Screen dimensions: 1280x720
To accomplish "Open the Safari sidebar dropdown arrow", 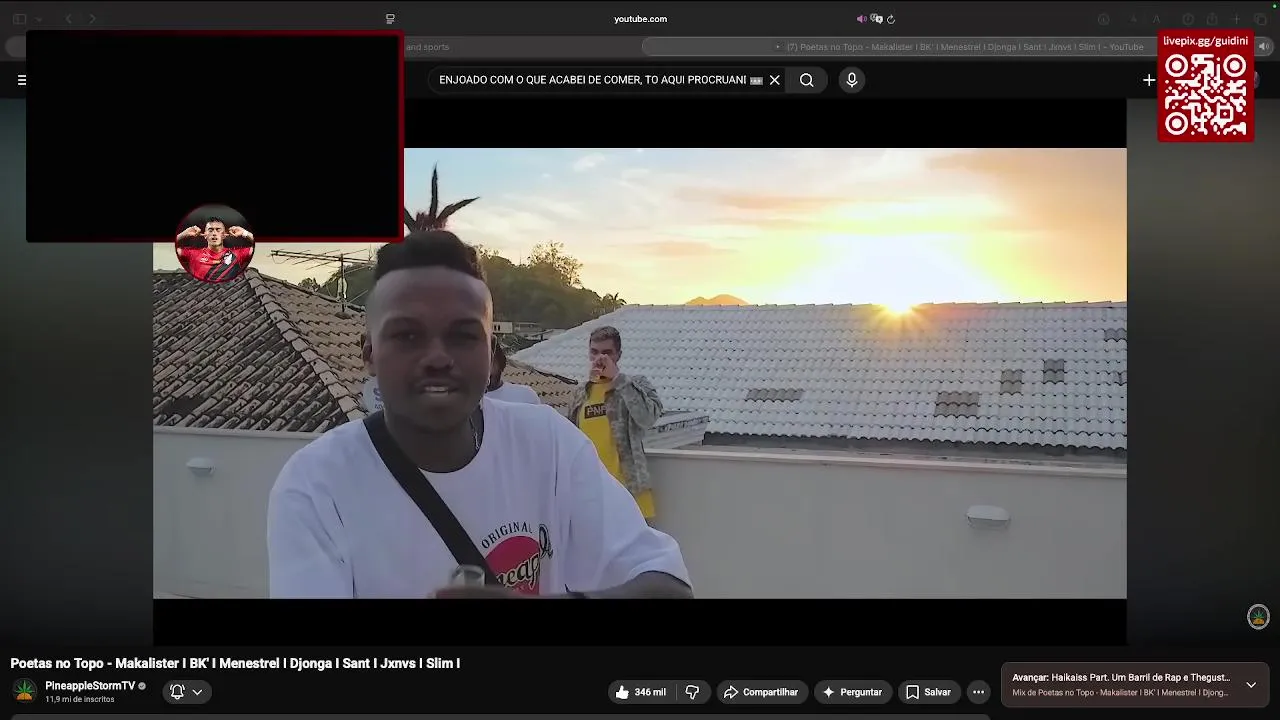I will (39, 19).
